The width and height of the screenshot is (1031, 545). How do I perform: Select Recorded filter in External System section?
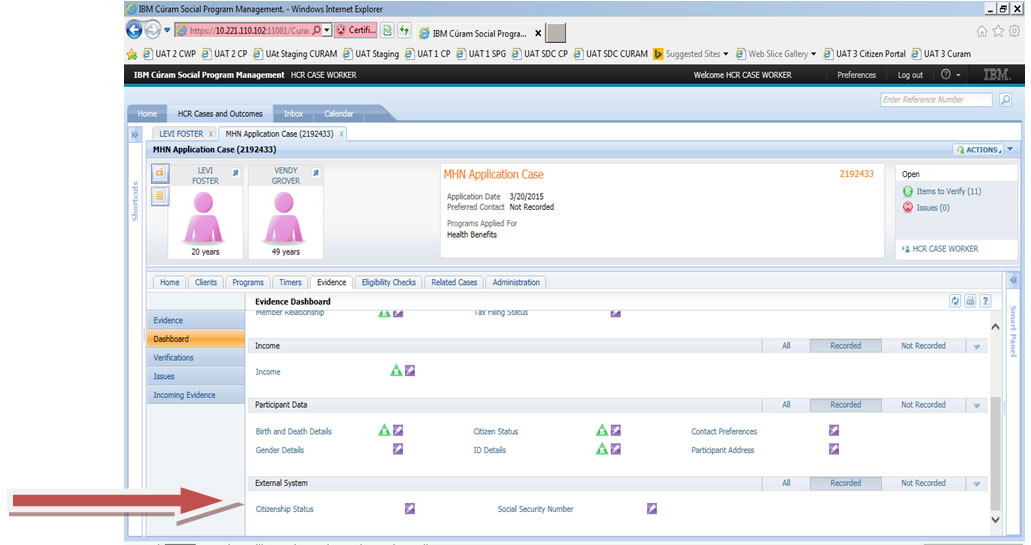pos(846,483)
